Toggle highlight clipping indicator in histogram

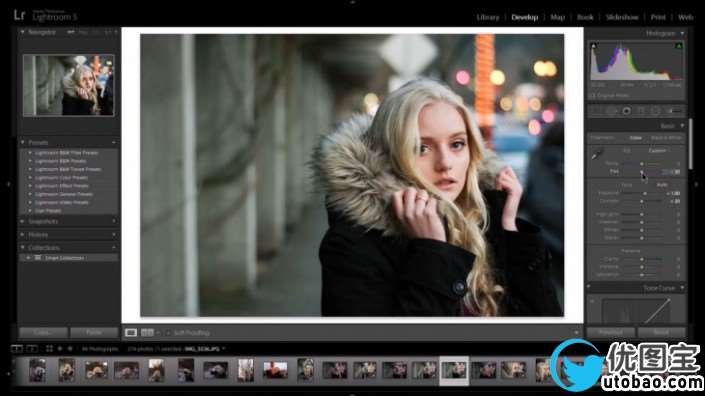tap(679, 46)
